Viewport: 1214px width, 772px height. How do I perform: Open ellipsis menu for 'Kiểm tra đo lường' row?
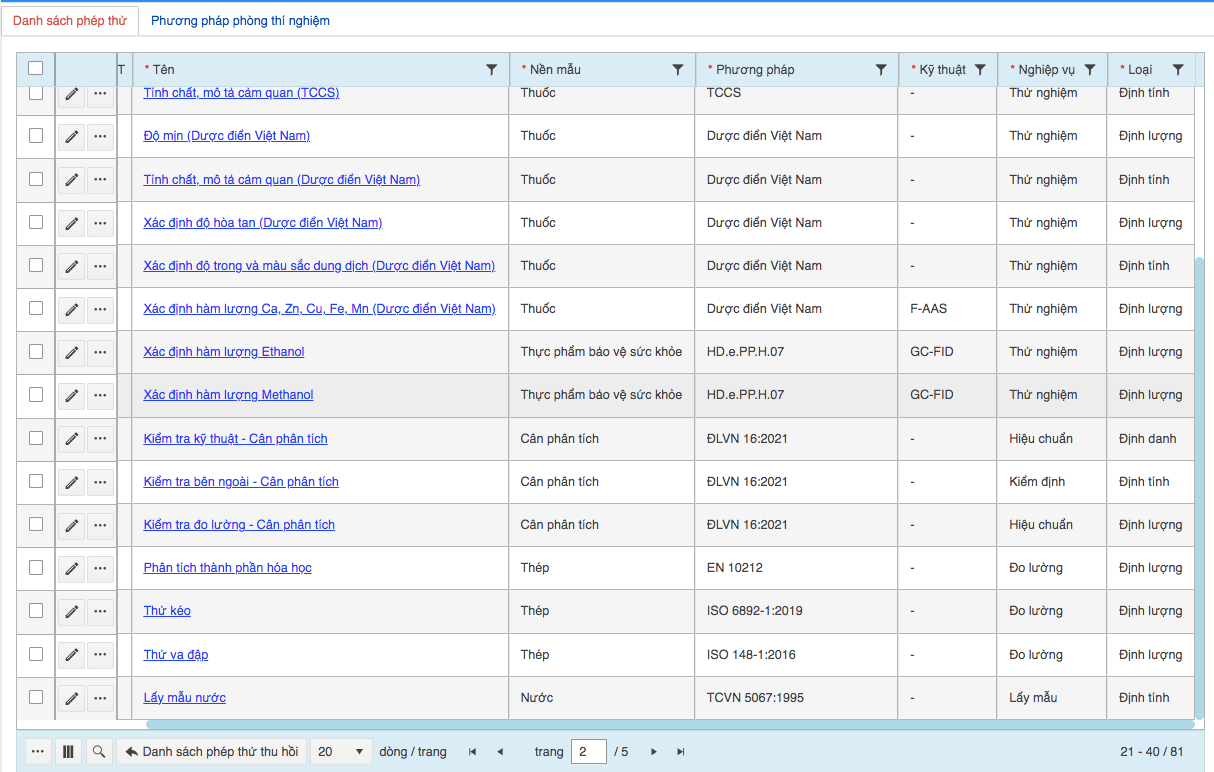(x=100, y=526)
